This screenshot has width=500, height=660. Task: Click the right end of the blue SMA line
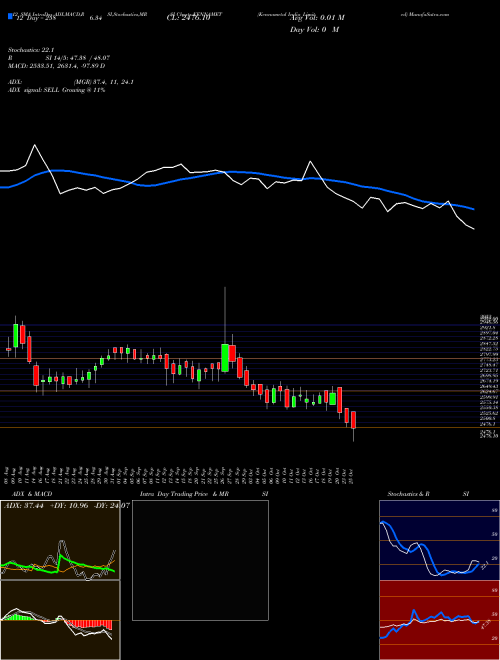(473, 208)
